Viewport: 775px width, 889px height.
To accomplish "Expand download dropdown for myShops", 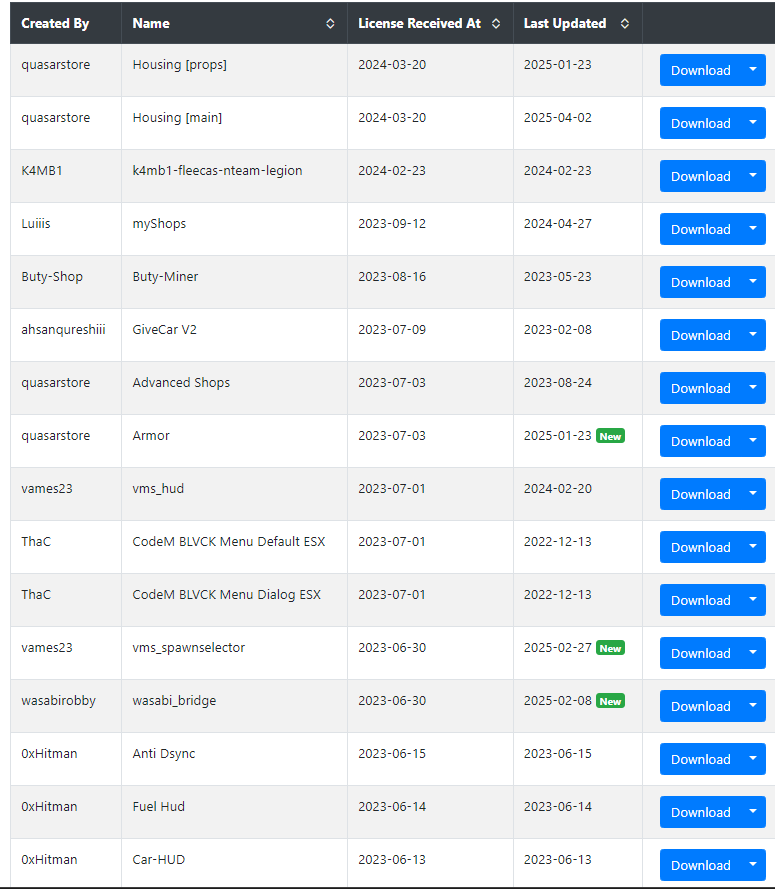I will pyautogui.click(x=753, y=229).
